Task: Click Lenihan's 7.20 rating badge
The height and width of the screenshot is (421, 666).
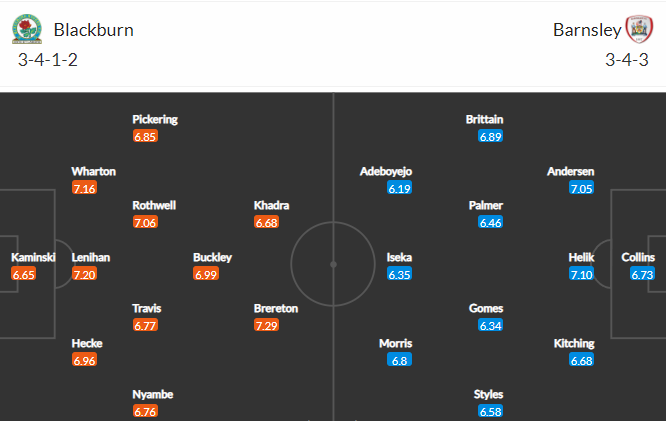Action: coord(84,274)
